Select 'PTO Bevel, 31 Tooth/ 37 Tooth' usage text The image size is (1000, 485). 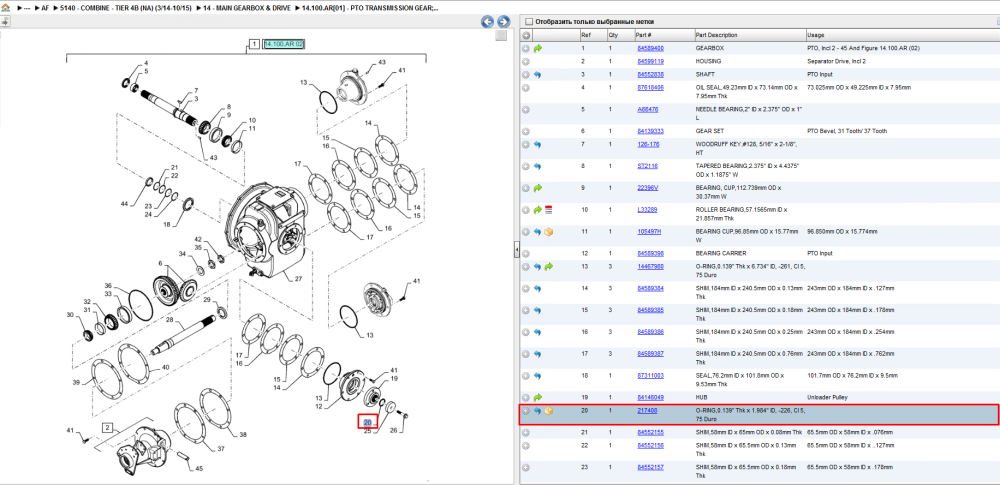point(846,131)
